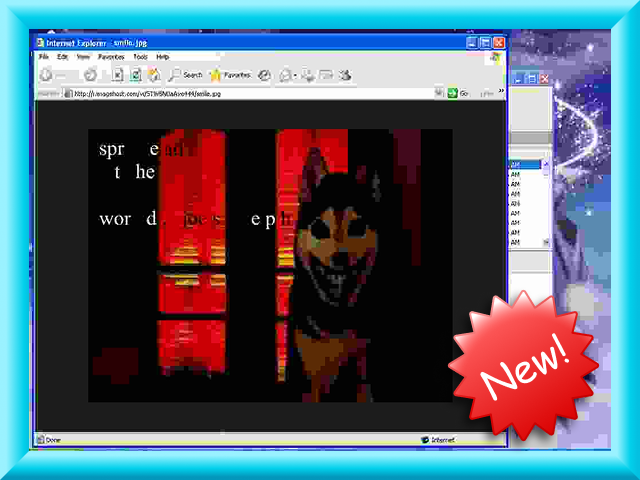The width and height of the screenshot is (640, 480).
Task: Stop loading with the Stop icon
Action: click(x=118, y=75)
